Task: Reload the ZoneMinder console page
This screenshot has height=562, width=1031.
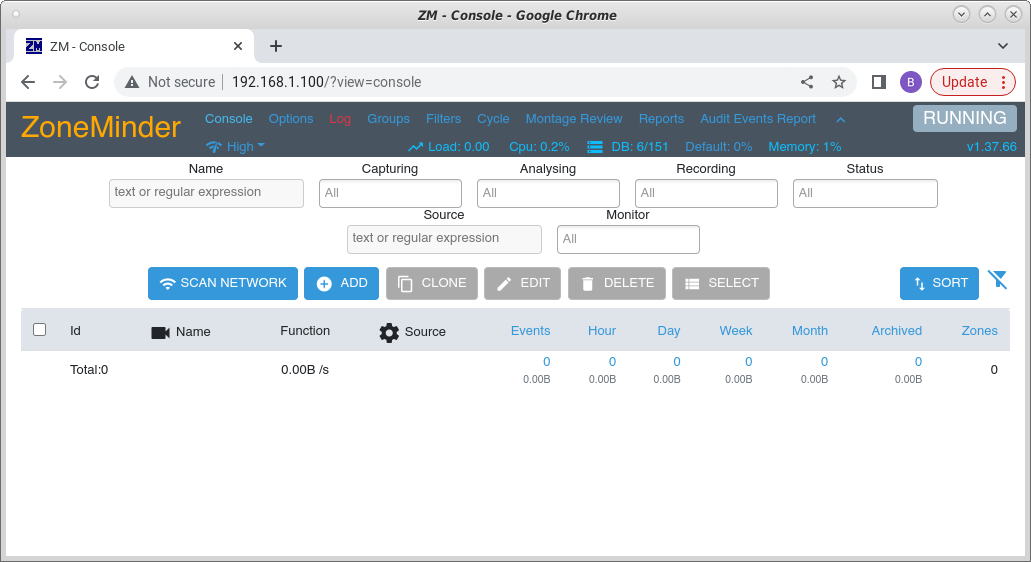Action: [x=92, y=82]
